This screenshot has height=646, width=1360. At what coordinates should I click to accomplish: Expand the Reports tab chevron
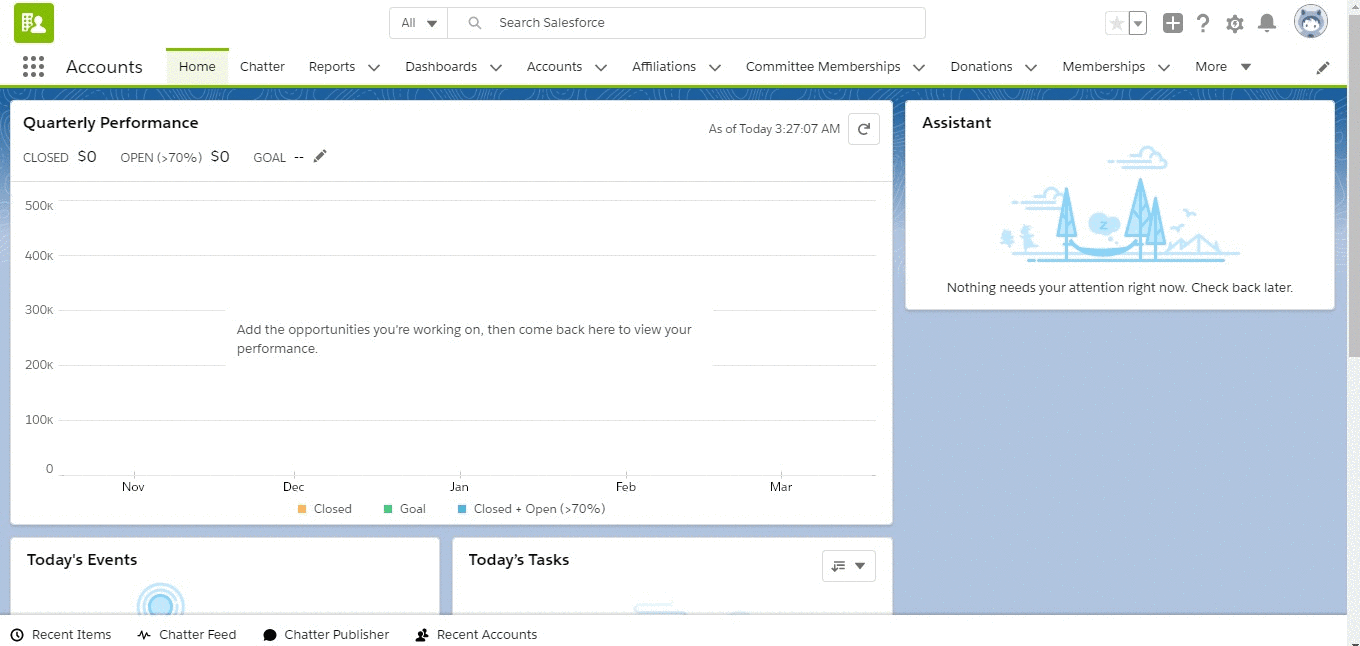(x=374, y=67)
